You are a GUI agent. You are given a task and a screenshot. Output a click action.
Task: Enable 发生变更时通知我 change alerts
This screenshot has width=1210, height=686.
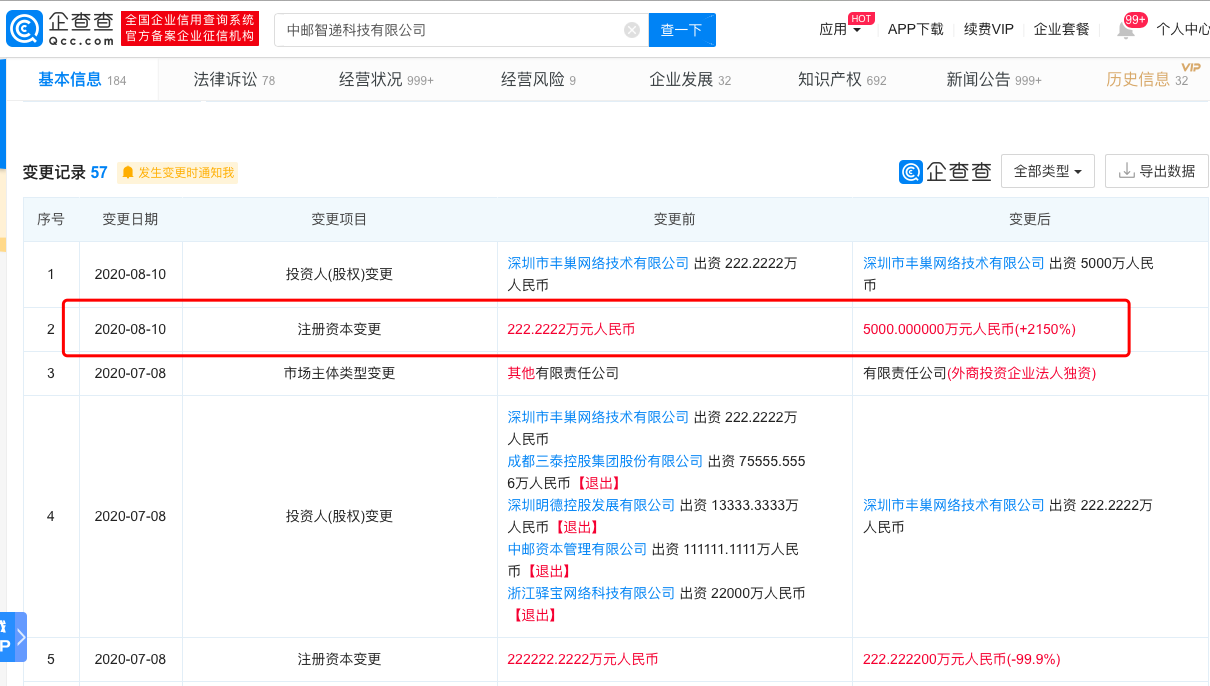(x=178, y=173)
